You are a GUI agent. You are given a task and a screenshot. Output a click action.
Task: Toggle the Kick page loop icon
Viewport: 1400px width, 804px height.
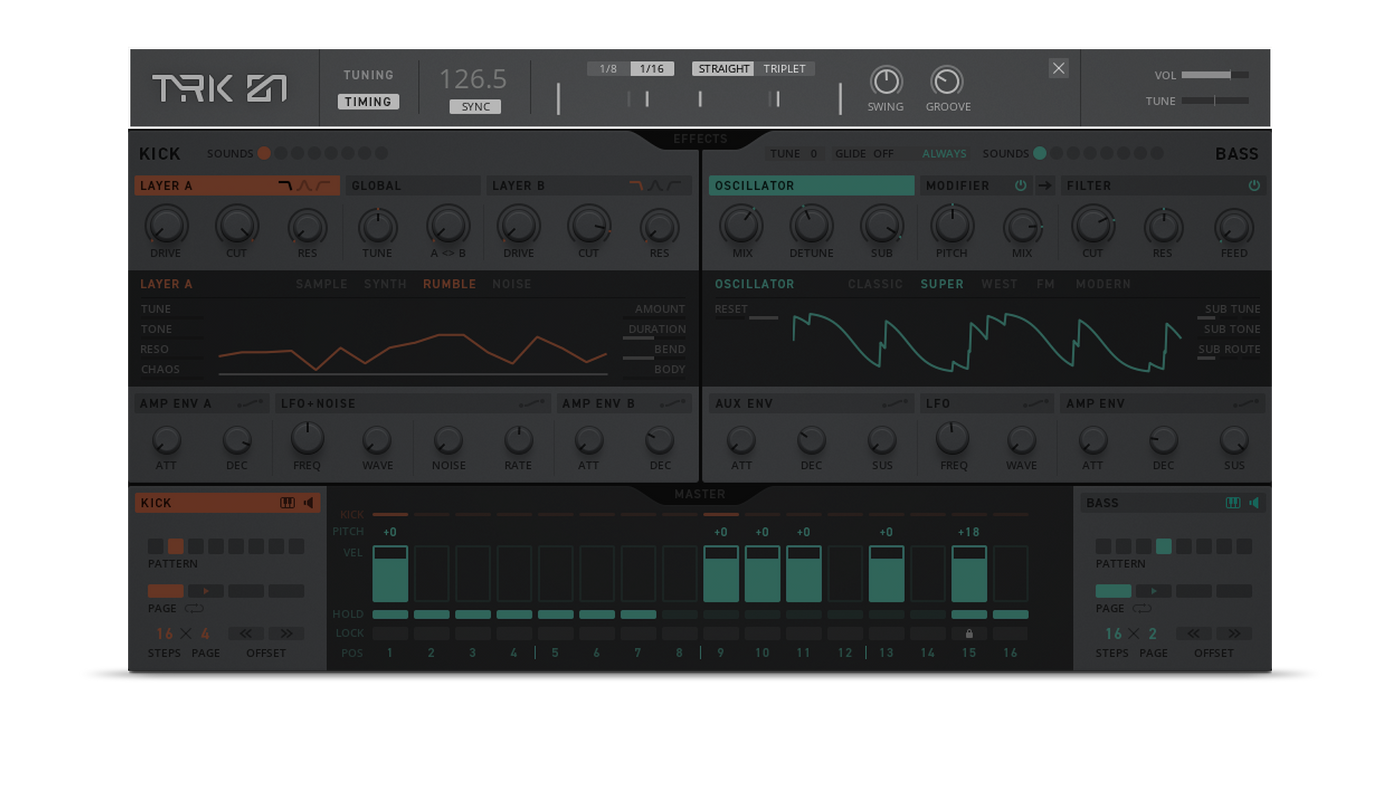pos(194,608)
